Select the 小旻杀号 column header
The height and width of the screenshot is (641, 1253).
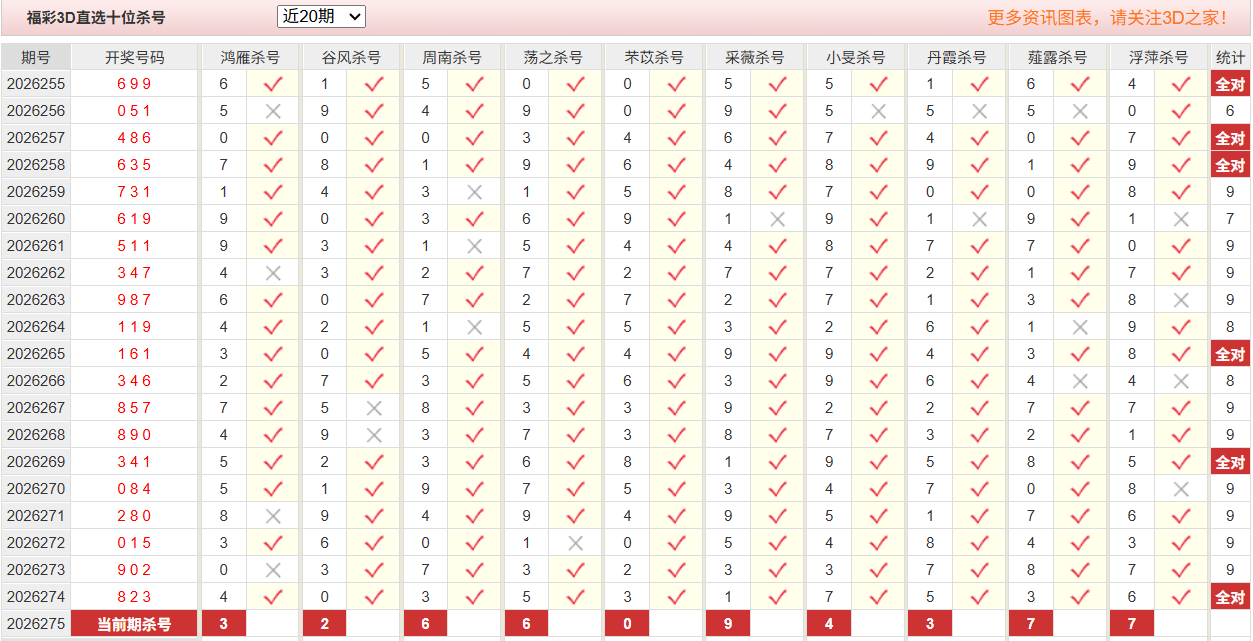tap(856, 57)
